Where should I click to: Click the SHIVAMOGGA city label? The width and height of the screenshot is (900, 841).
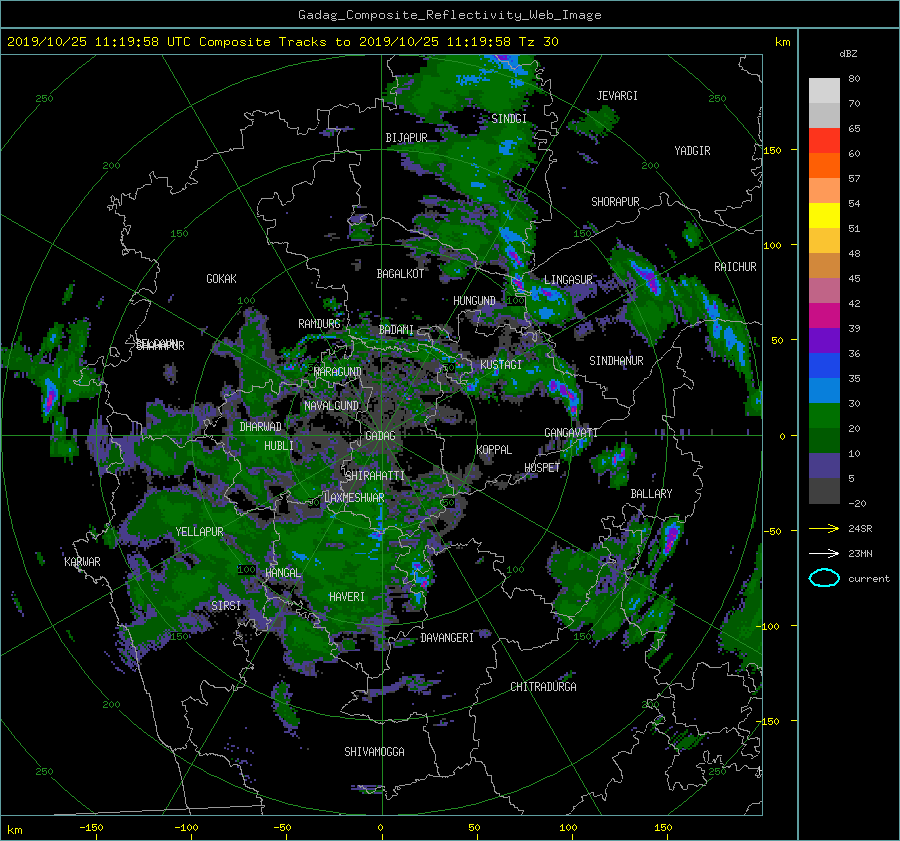pos(374,751)
